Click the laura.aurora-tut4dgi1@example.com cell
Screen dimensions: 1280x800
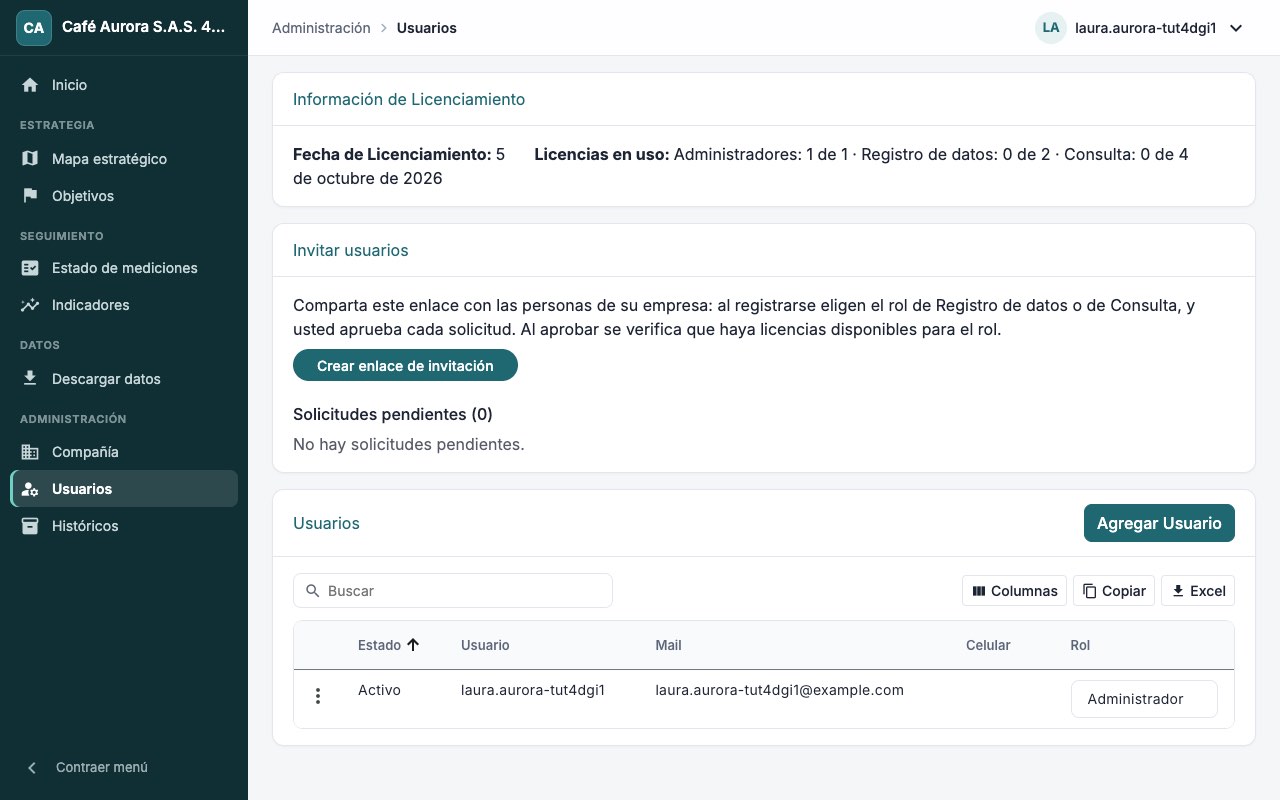pyautogui.click(x=779, y=690)
